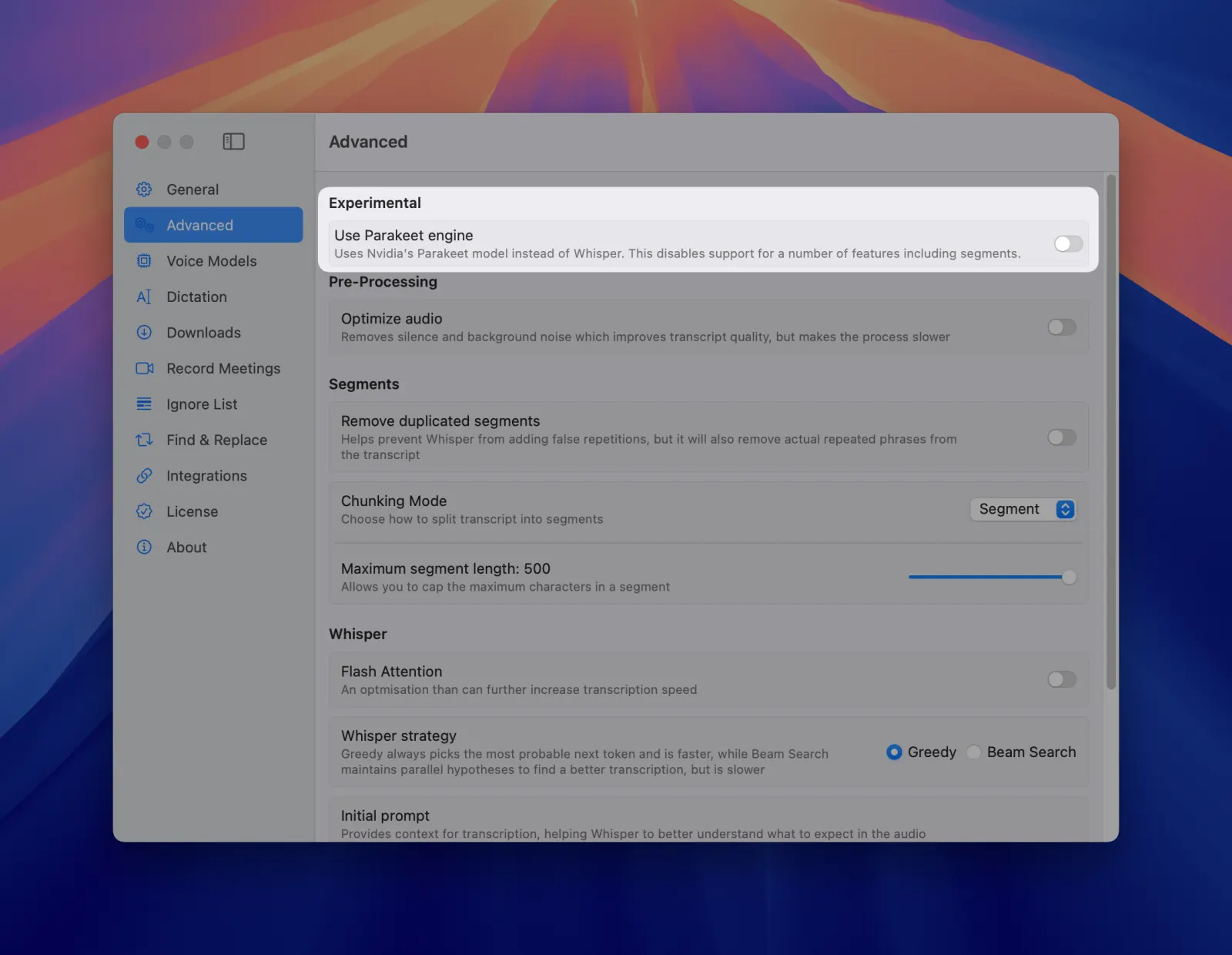
Task: Click the Chunking Mode label
Action: point(393,501)
